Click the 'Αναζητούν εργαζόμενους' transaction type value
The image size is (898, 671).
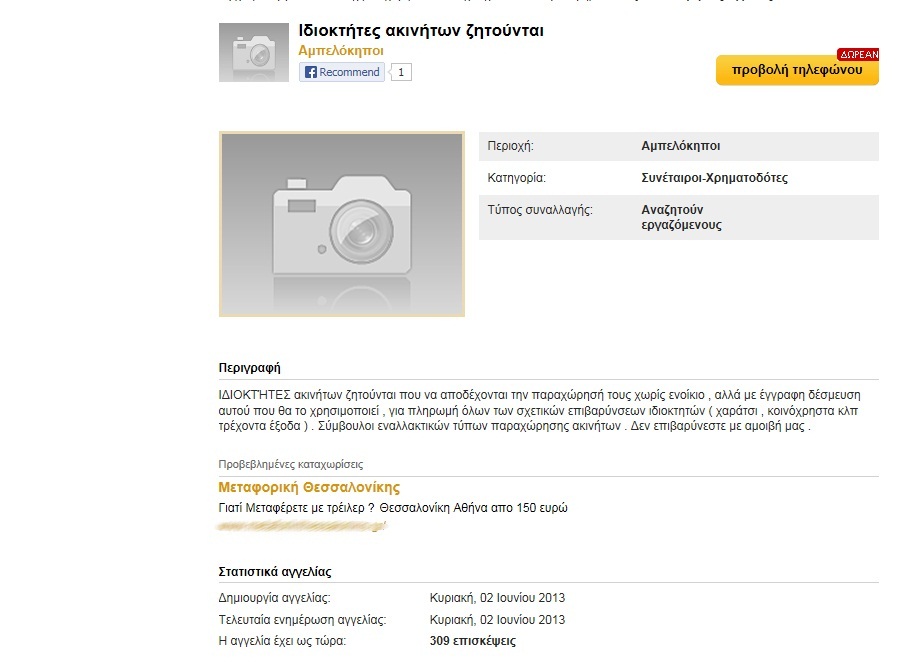[x=681, y=217]
